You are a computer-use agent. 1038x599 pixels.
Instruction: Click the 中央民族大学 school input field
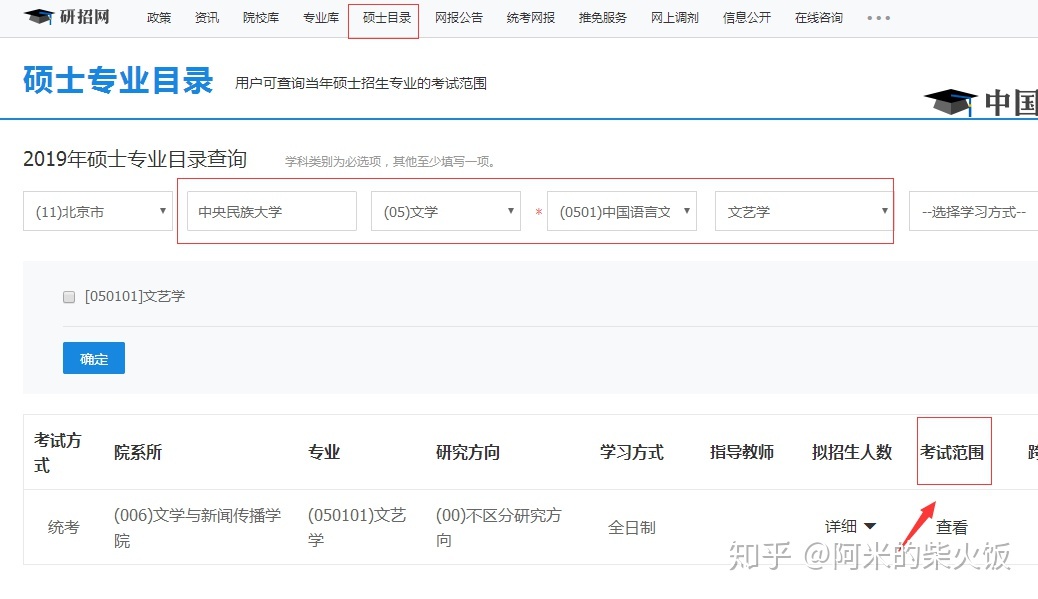coord(272,212)
